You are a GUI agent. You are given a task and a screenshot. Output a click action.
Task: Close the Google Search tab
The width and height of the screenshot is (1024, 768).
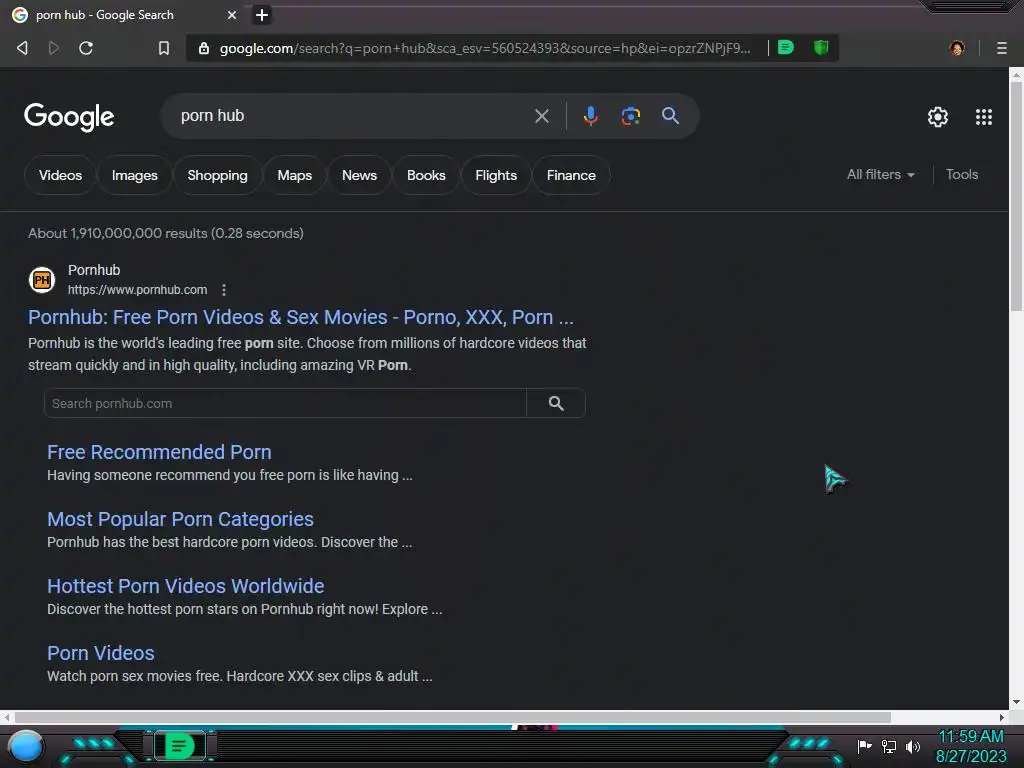point(231,15)
